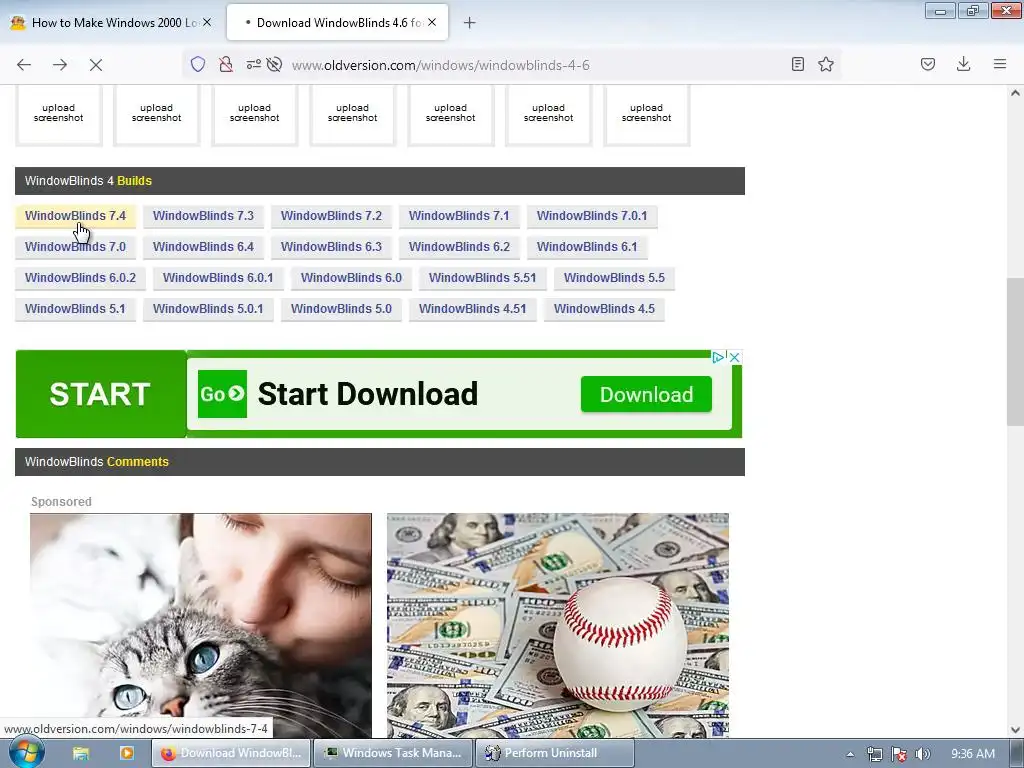
Task: Open Windows Explorer from the taskbar
Action: 81,753
